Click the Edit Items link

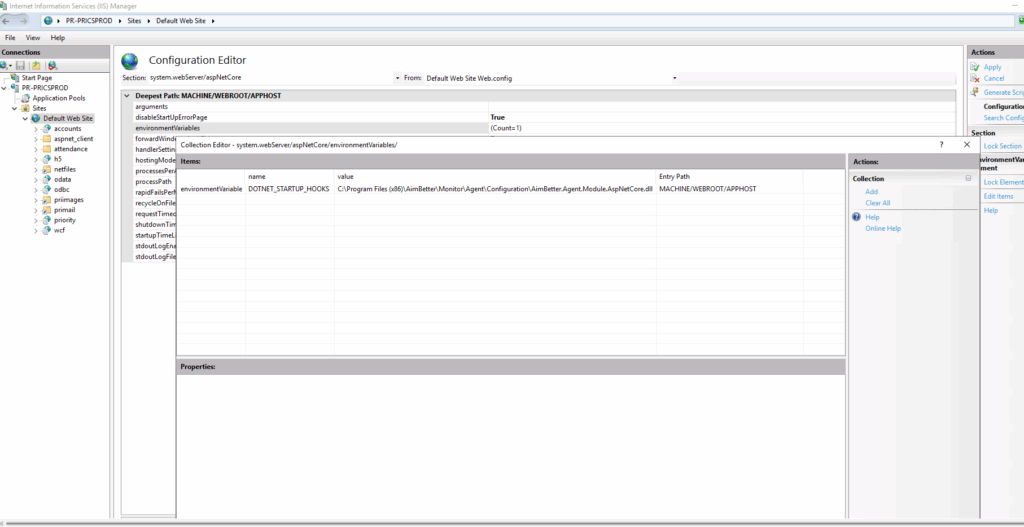pyautogui.click(x=998, y=197)
